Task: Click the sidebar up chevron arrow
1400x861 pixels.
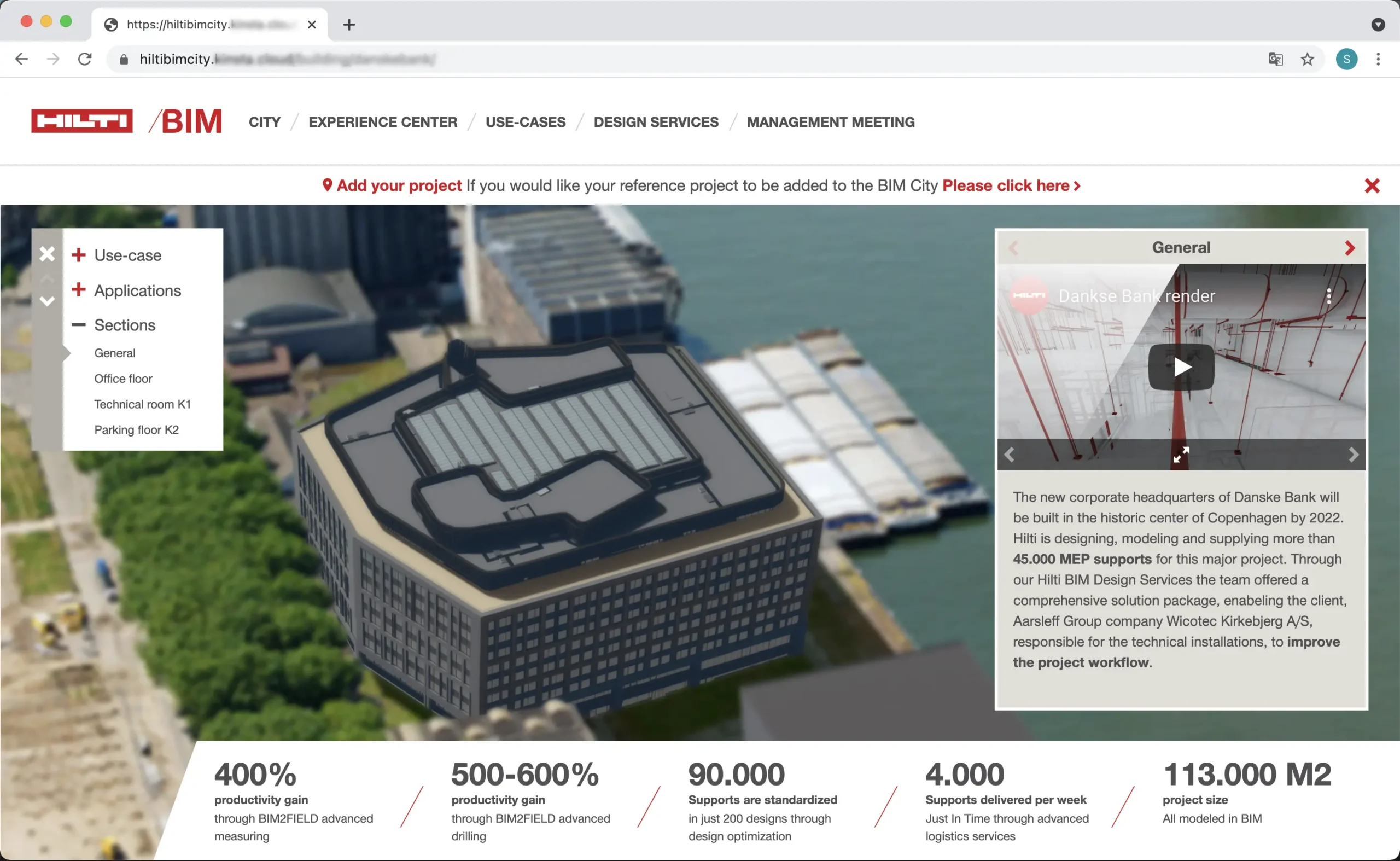Action: (x=47, y=278)
